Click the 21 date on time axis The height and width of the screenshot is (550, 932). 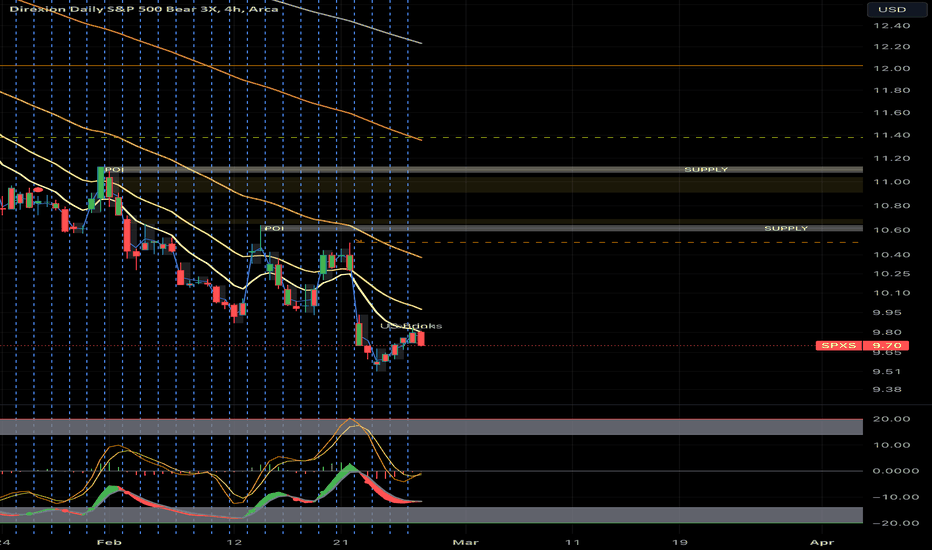click(x=341, y=542)
